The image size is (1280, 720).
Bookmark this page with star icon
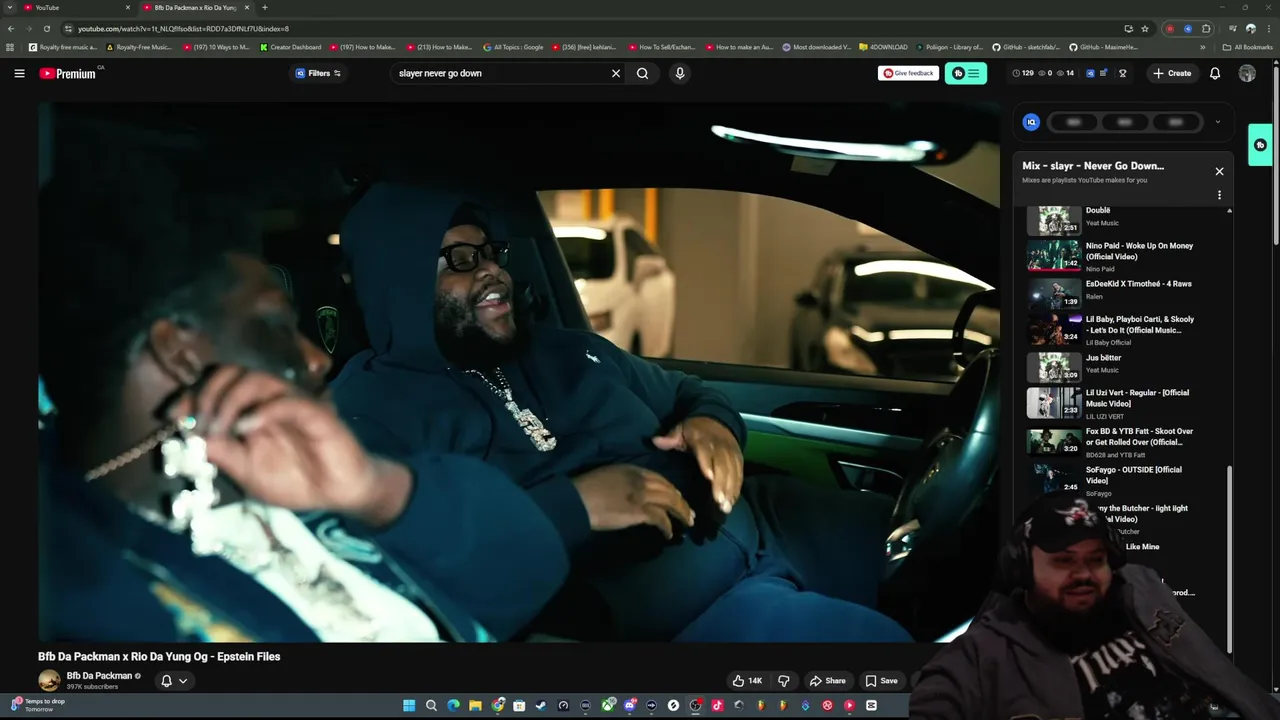click(1145, 29)
